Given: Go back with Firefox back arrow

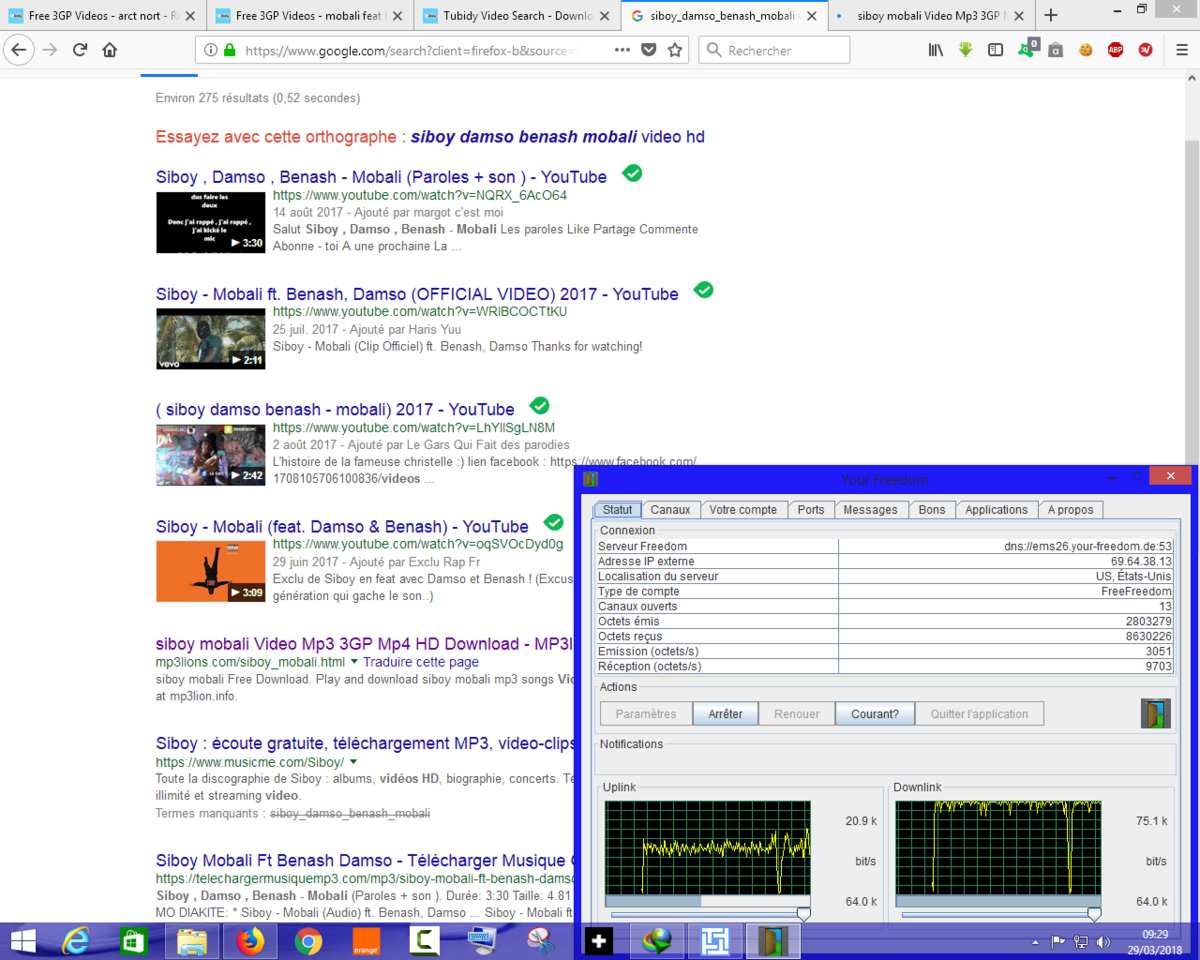Looking at the screenshot, I should [19, 50].
